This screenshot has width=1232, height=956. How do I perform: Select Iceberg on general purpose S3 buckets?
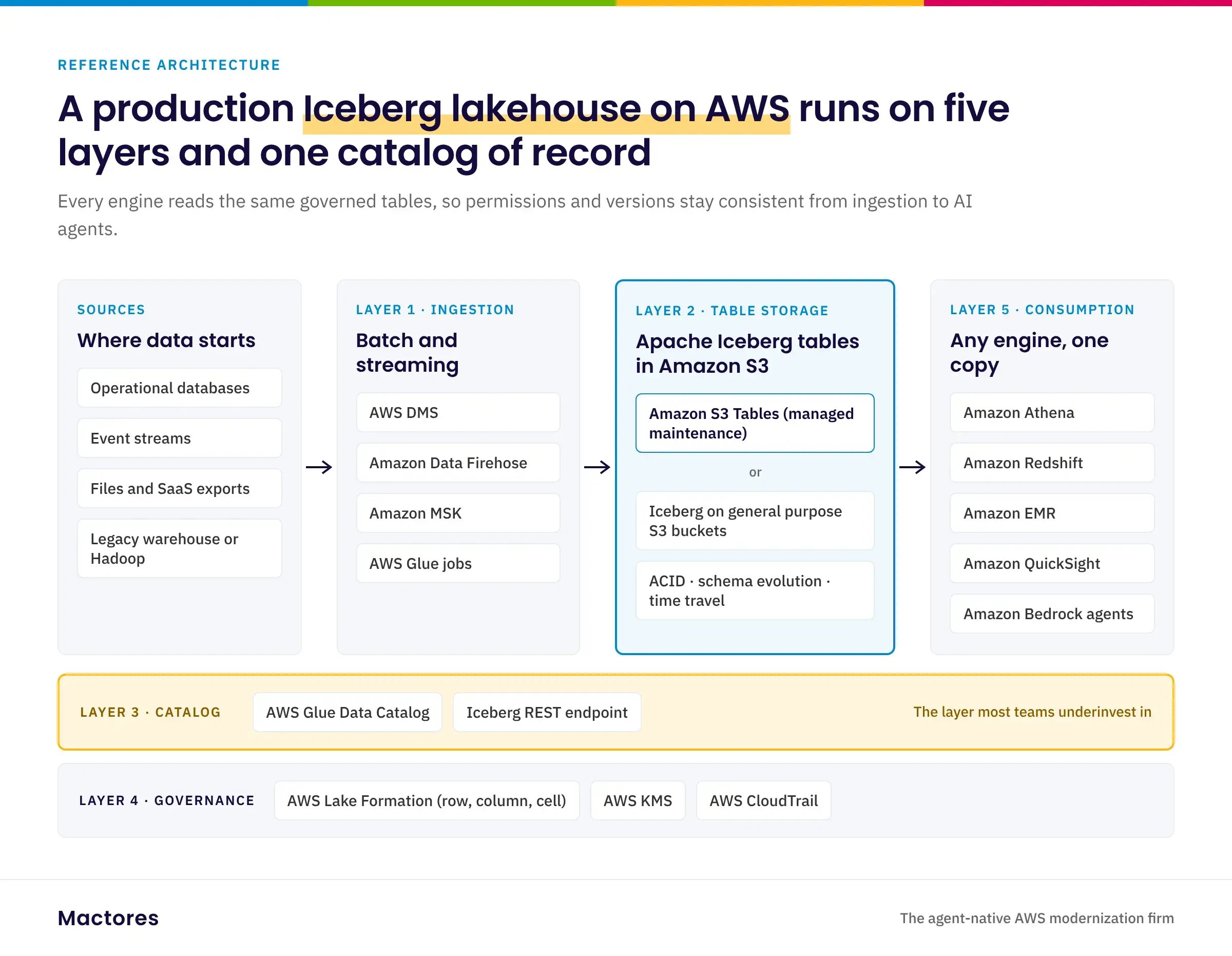pyautogui.click(x=755, y=521)
